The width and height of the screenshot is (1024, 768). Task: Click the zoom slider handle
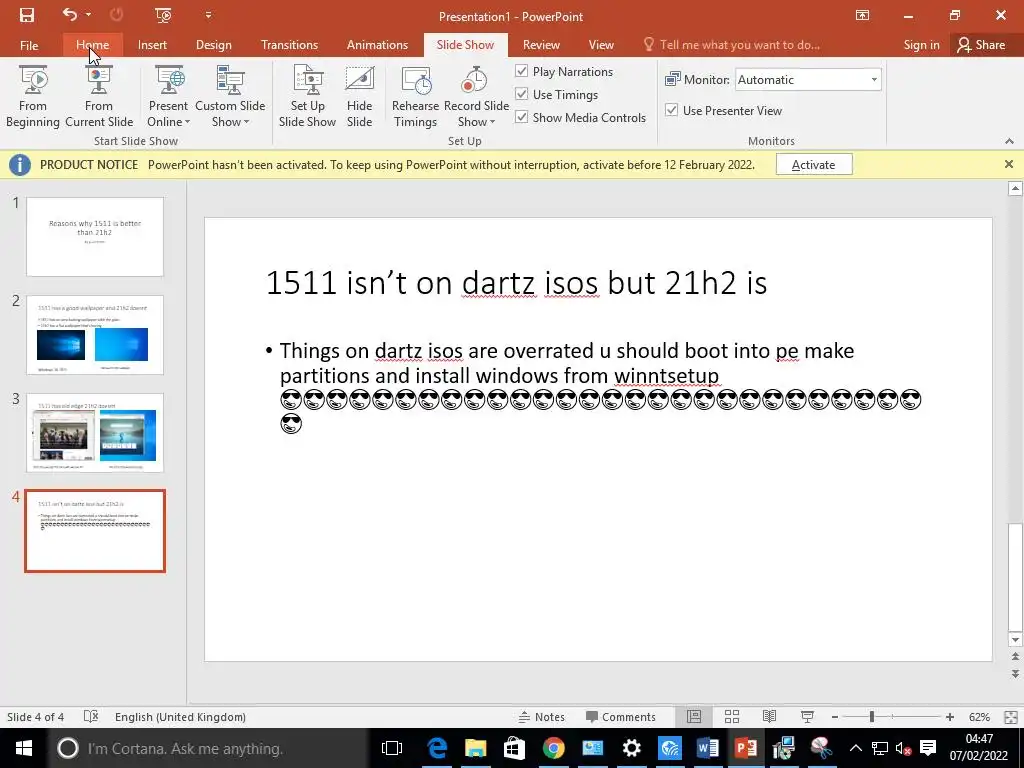click(872, 716)
